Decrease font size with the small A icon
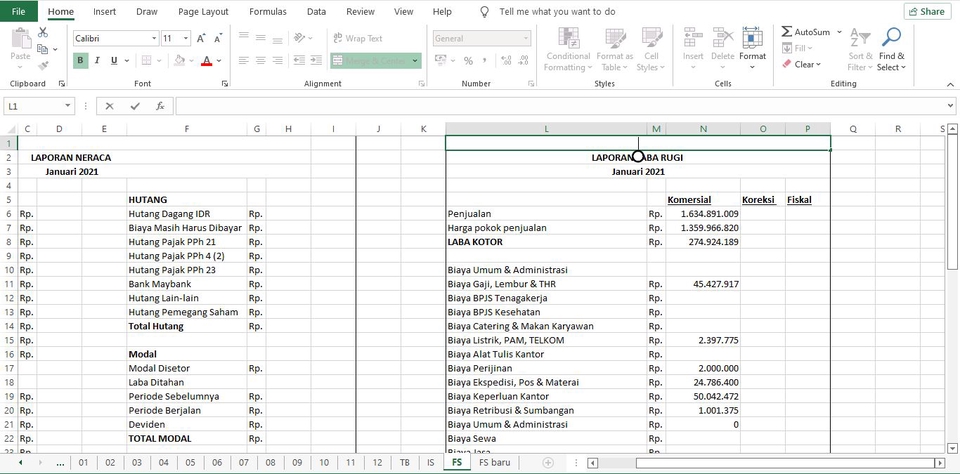Screen dimensions: 960x474 (217, 39)
